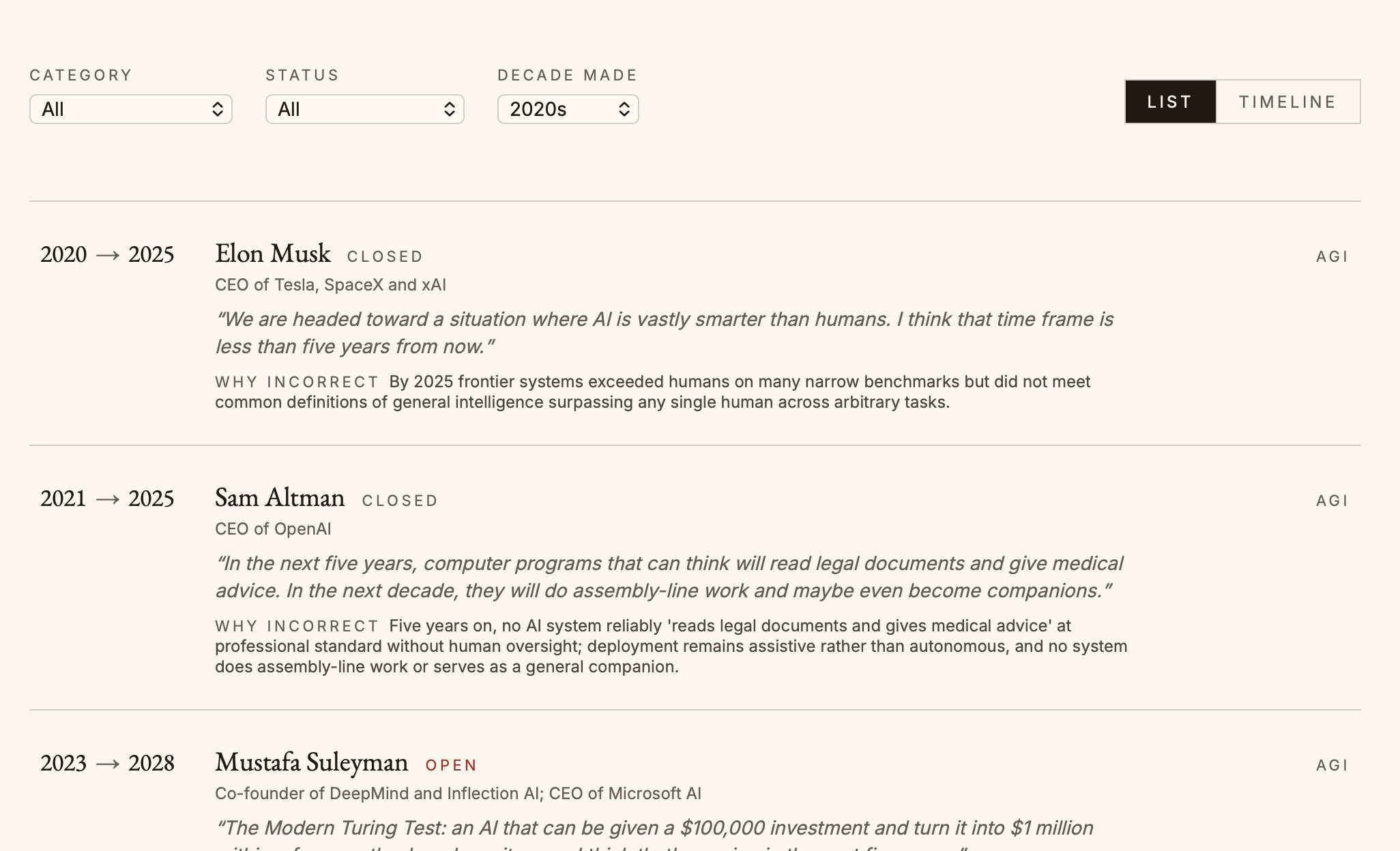Click the AGI tag on Mustafa Suleyman entry
Image resolution: width=1400 pixels, height=851 pixels.
[x=1332, y=765]
